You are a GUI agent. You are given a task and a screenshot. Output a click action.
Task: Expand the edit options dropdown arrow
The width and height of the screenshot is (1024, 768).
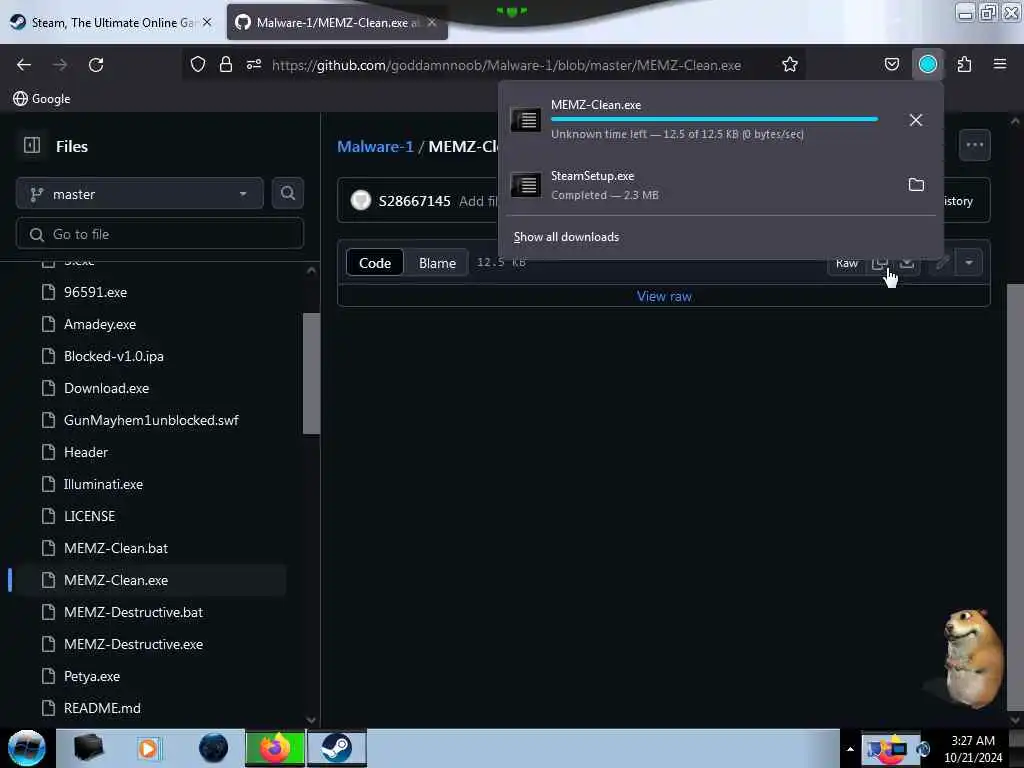969,263
